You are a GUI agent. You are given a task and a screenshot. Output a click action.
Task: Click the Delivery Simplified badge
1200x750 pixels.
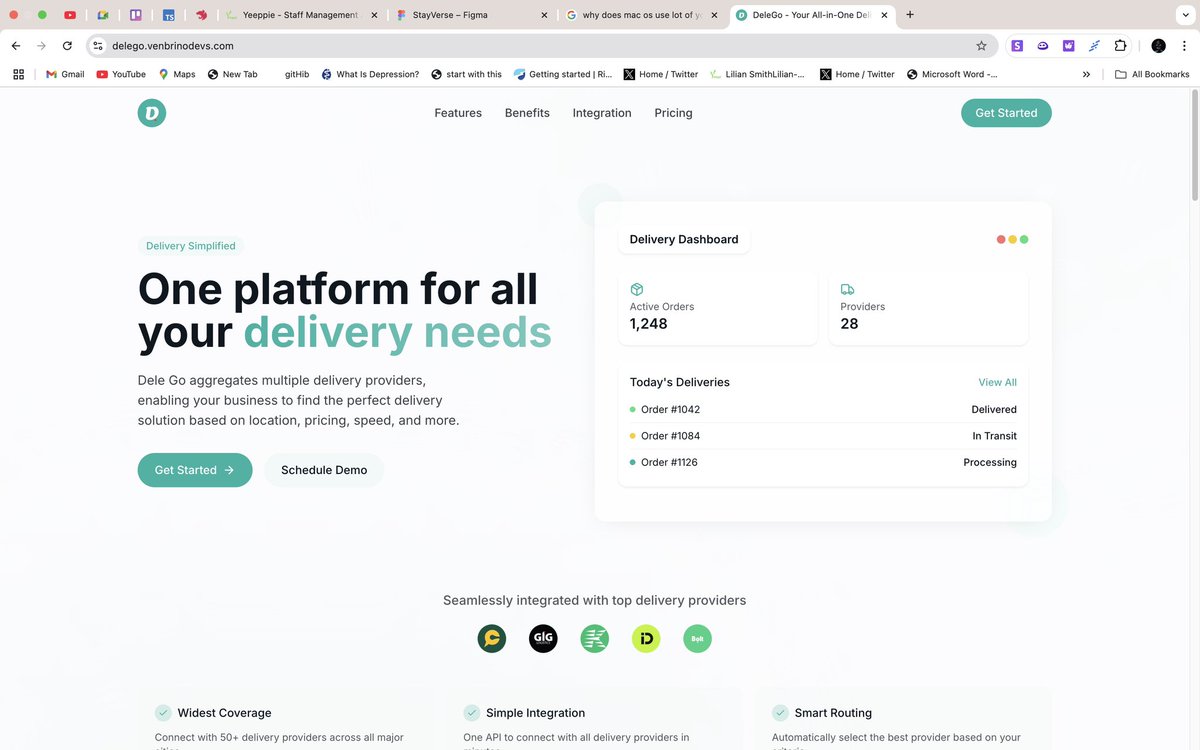pyautogui.click(x=191, y=246)
